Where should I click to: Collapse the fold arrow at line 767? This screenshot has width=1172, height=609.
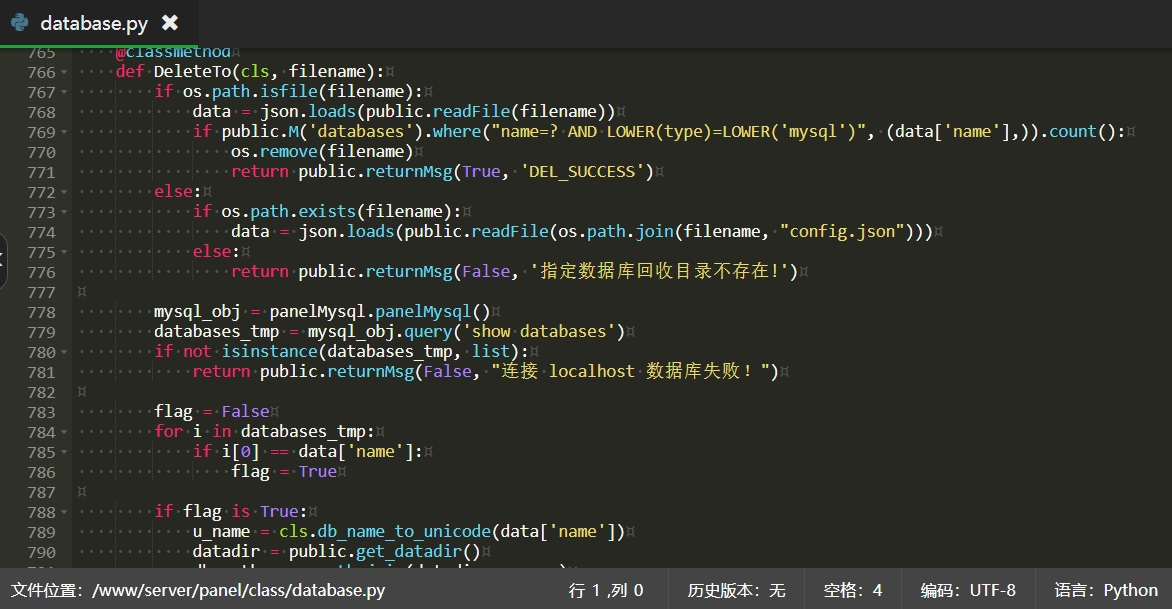[x=64, y=93]
